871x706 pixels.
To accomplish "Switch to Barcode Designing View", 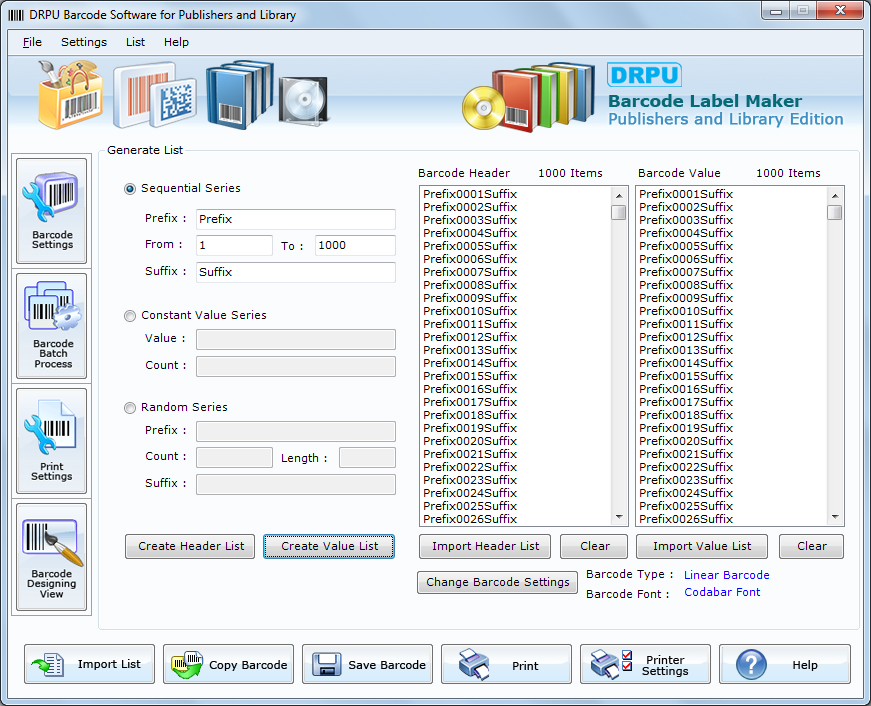I will point(52,557).
